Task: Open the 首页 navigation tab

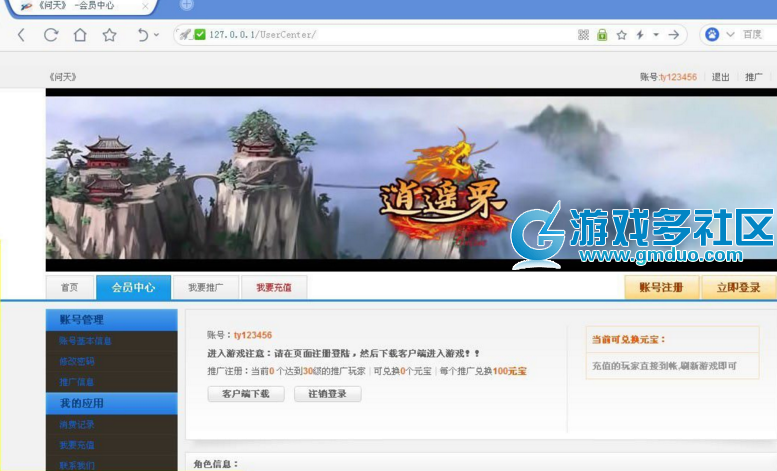Action: 70,288
